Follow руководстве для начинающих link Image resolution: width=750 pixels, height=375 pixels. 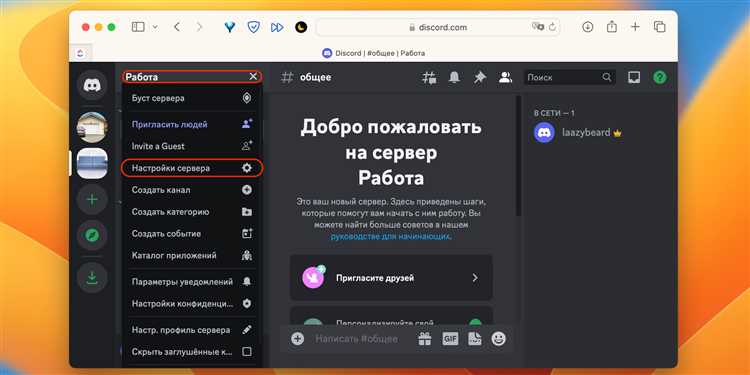391,236
